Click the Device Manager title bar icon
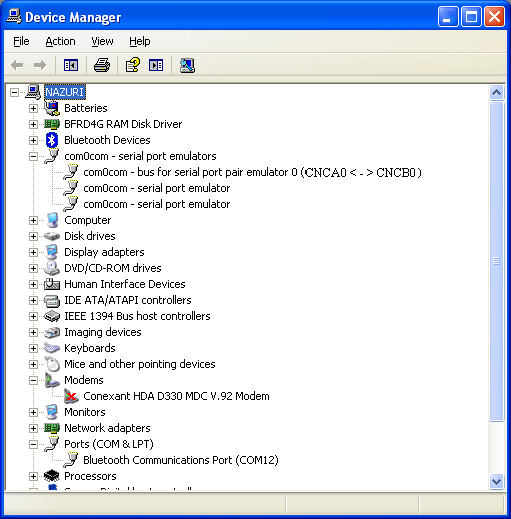 [14, 16]
